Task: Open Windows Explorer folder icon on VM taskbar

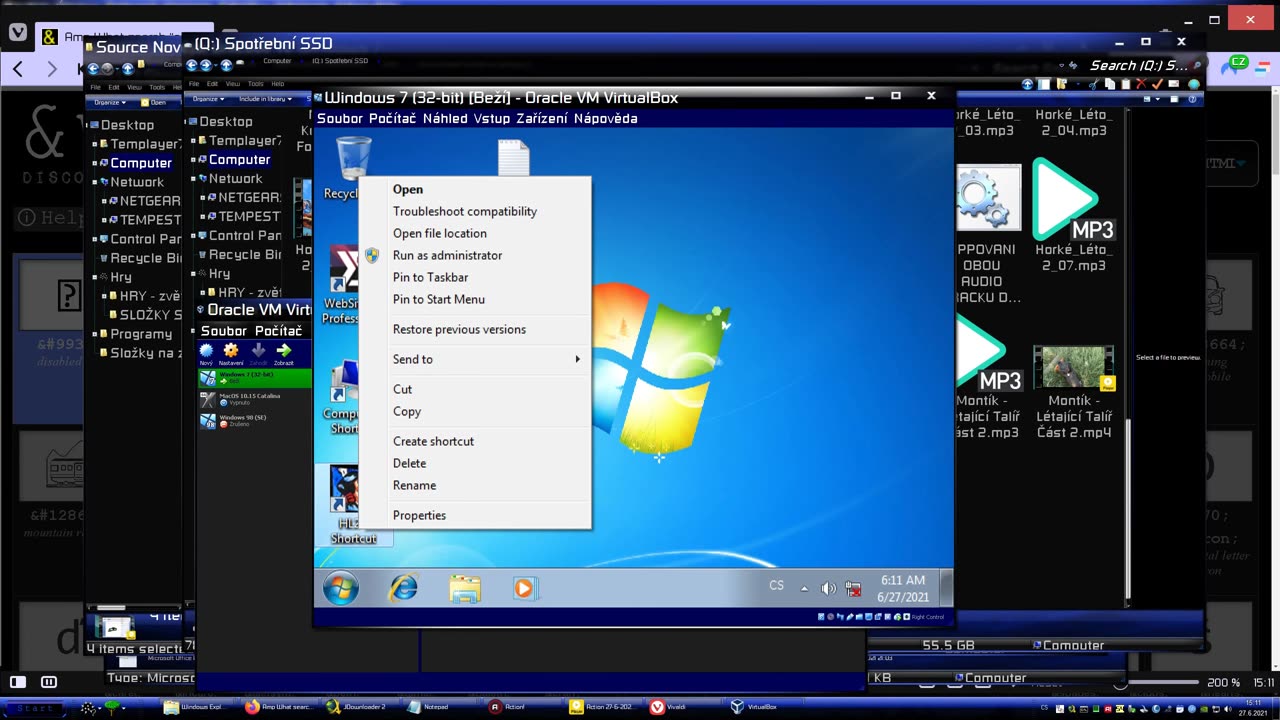Action: click(465, 588)
